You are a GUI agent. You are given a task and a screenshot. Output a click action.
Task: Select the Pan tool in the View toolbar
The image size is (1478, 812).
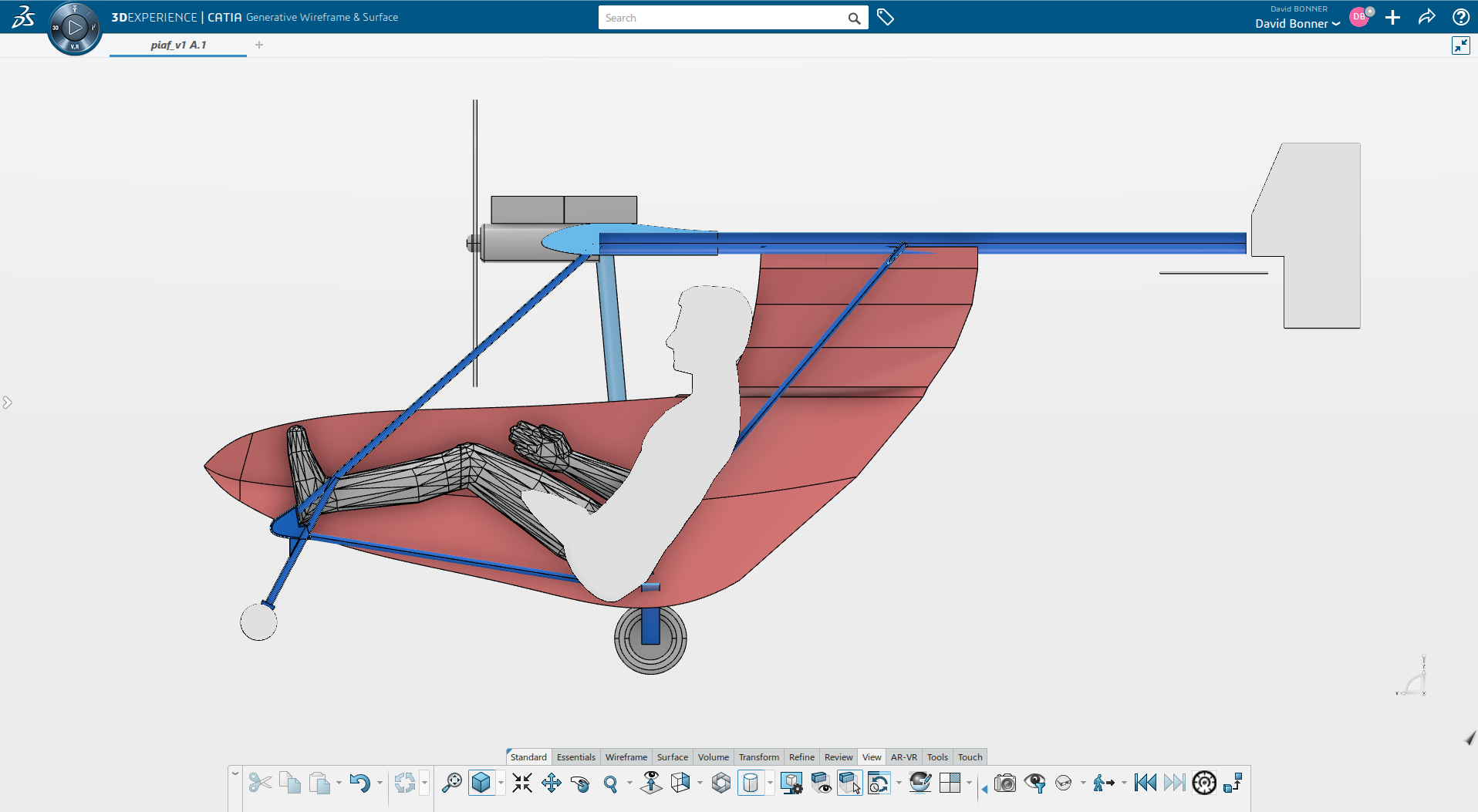pyautogui.click(x=553, y=783)
